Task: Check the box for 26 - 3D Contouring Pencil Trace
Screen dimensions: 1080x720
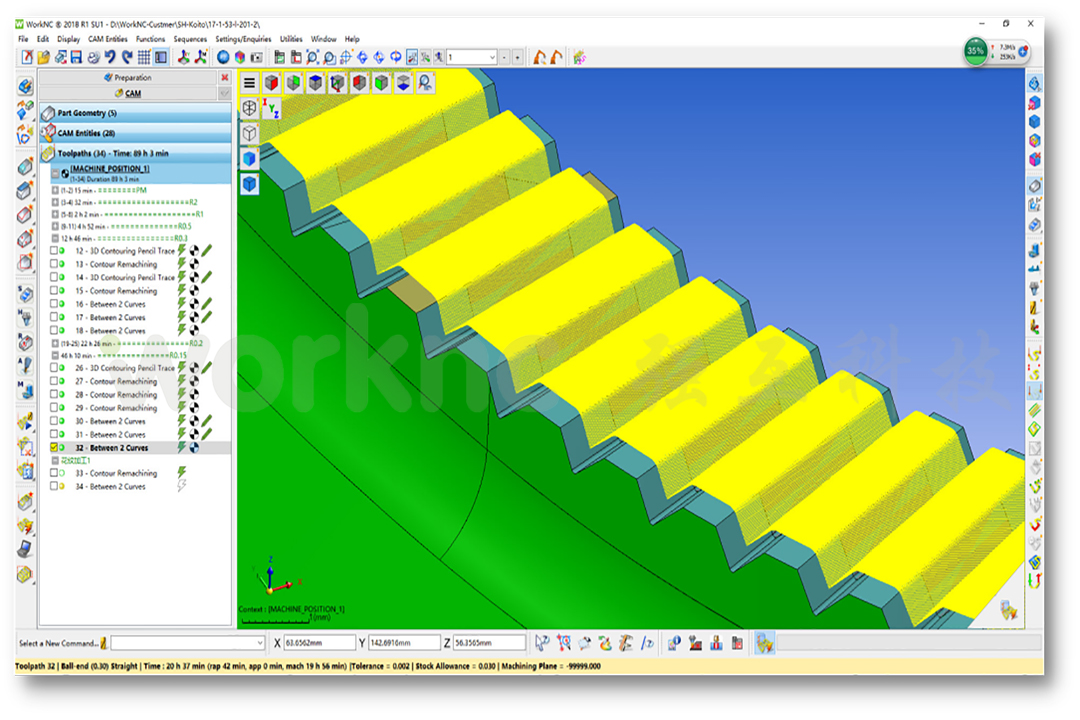Action: pos(54,368)
